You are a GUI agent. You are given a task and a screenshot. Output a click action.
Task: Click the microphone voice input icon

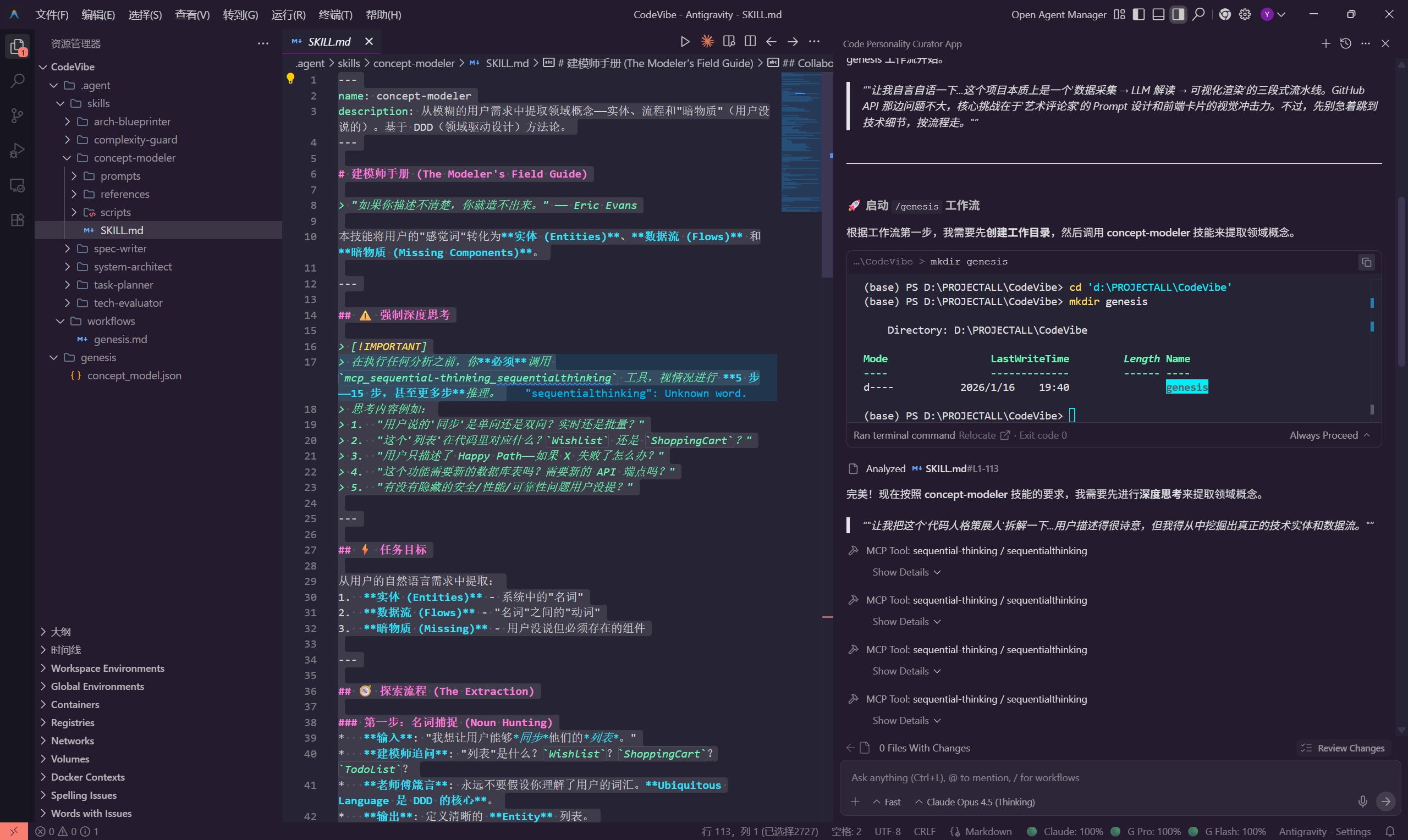[1362, 802]
